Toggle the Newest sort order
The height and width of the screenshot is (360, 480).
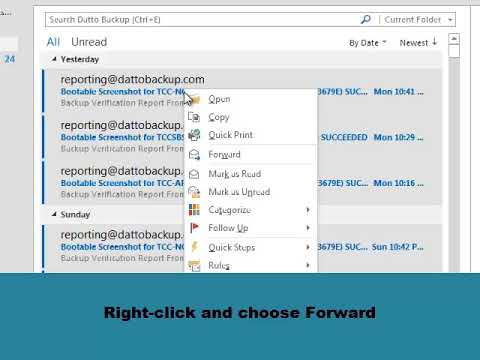point(418,43)
